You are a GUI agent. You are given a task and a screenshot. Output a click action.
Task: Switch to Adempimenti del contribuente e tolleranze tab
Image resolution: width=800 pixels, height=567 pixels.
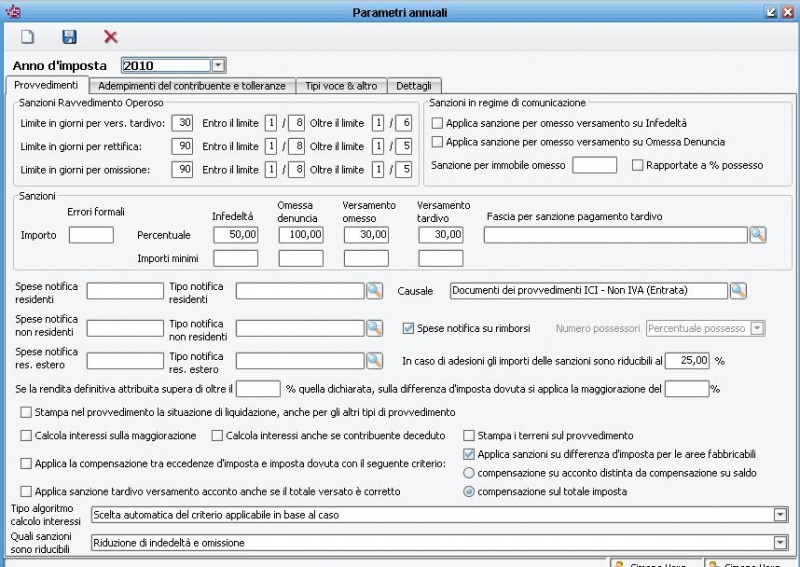tap(193, 86)
